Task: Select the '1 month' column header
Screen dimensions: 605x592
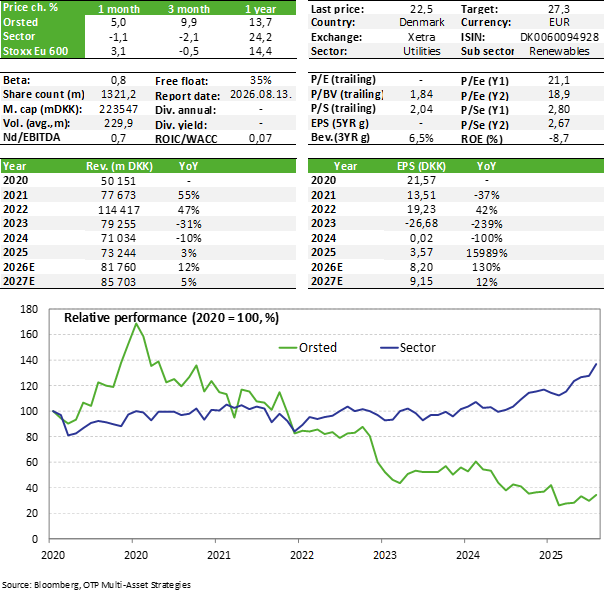Action: coord(118,8)
